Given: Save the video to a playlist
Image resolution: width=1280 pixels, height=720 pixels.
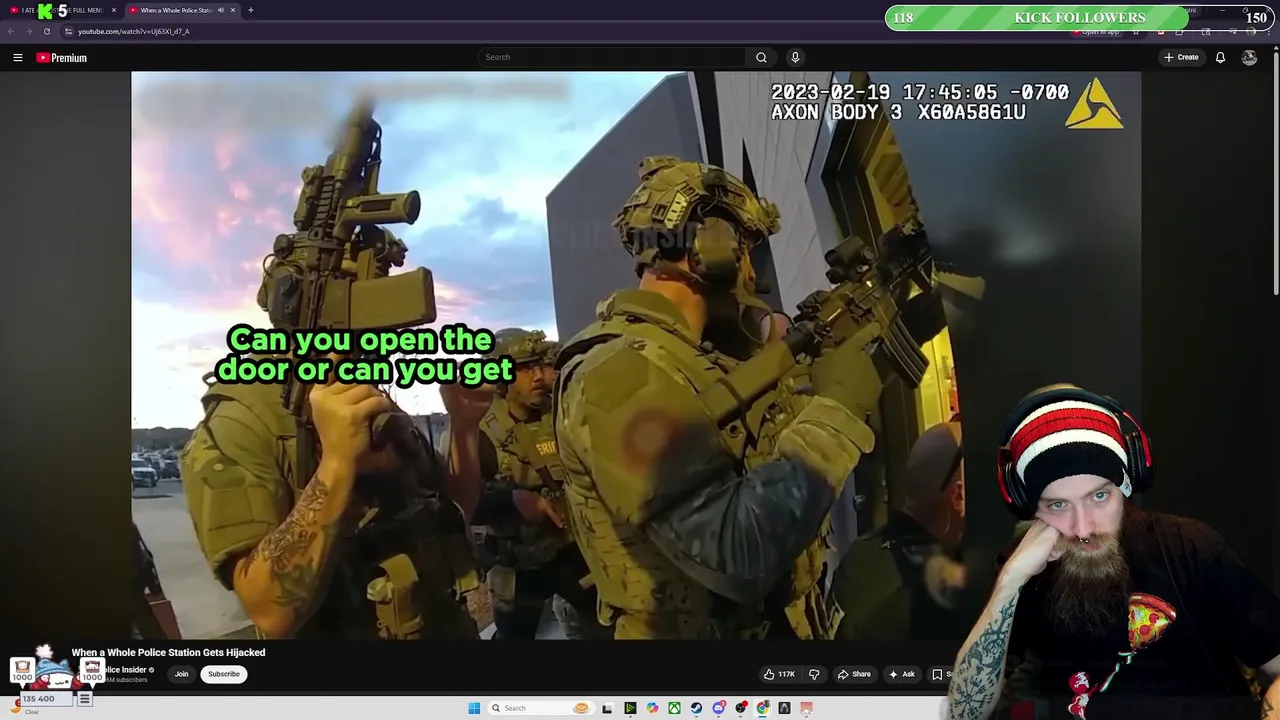Looking at the screenshot, I should [938, 674].
